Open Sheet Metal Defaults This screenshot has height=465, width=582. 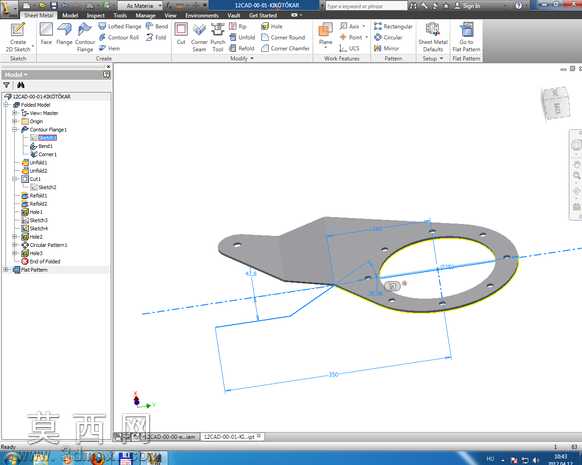(433, 36)
